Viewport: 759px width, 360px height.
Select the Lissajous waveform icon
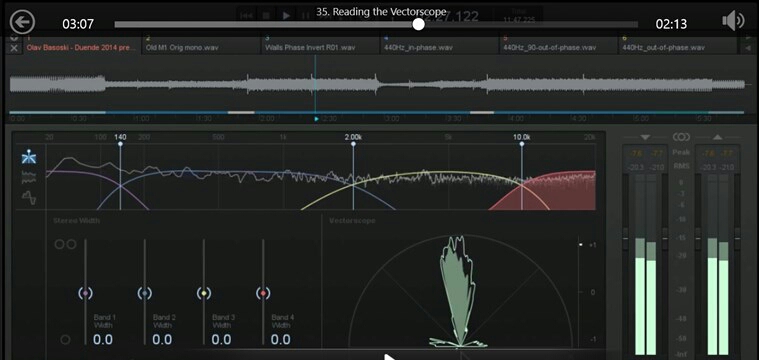tap(29, 197)
